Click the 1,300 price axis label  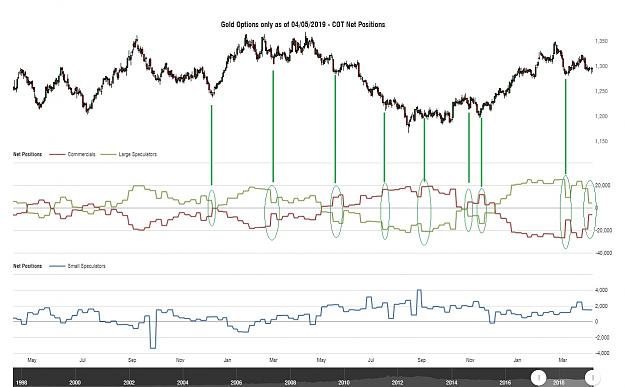coord(601,66)
